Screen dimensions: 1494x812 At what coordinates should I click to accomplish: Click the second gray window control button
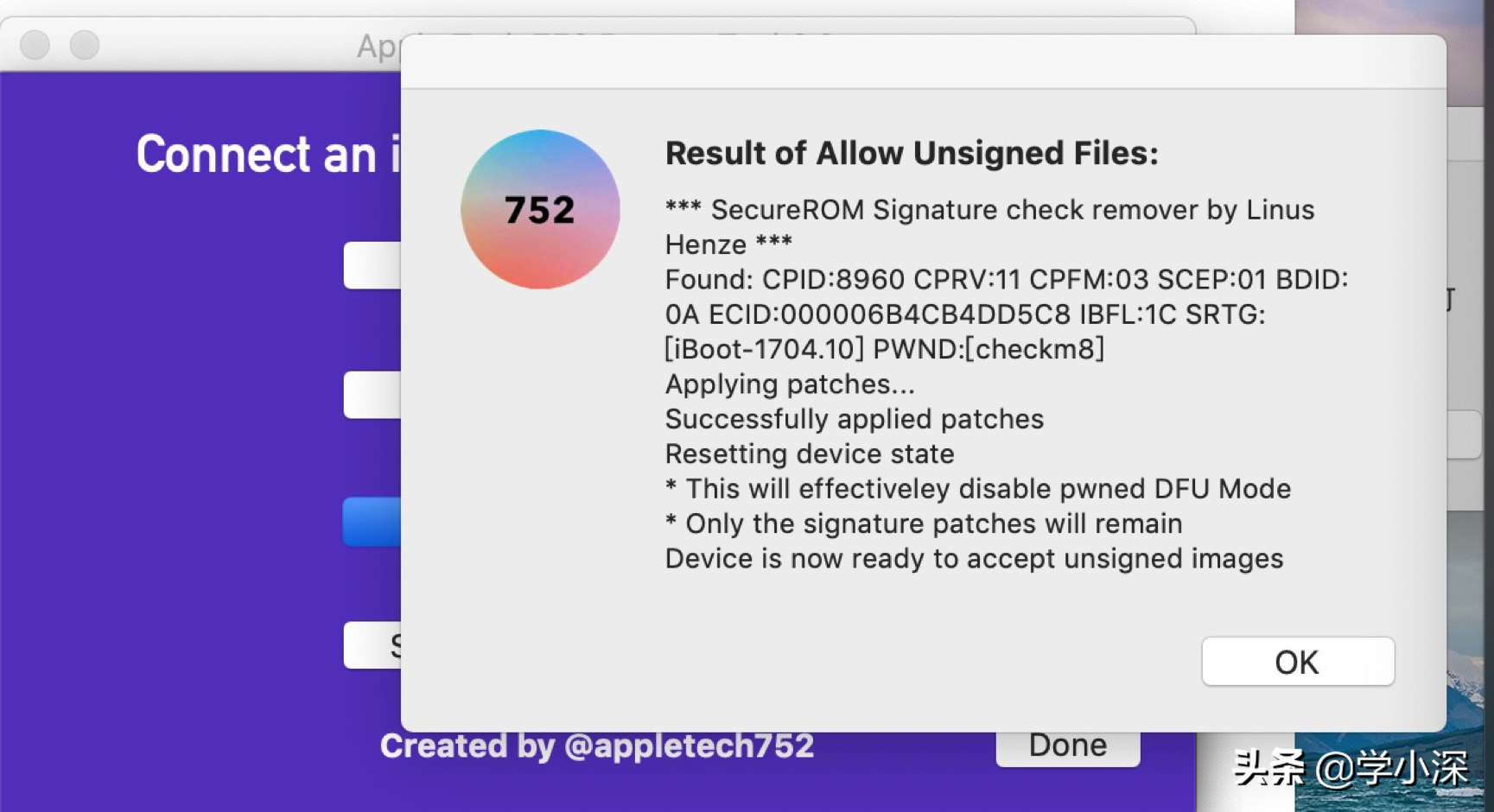click(x=85, y=44)
